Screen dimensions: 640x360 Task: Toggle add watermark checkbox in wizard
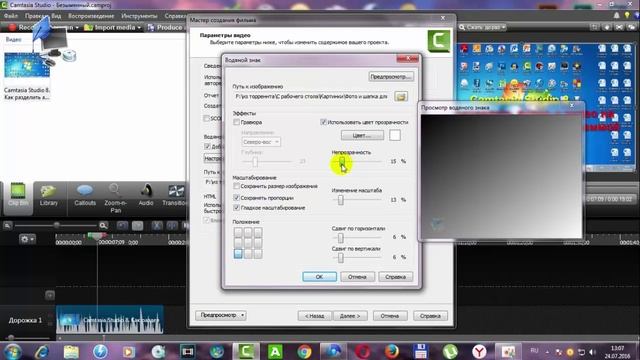[x=207, y=146]
